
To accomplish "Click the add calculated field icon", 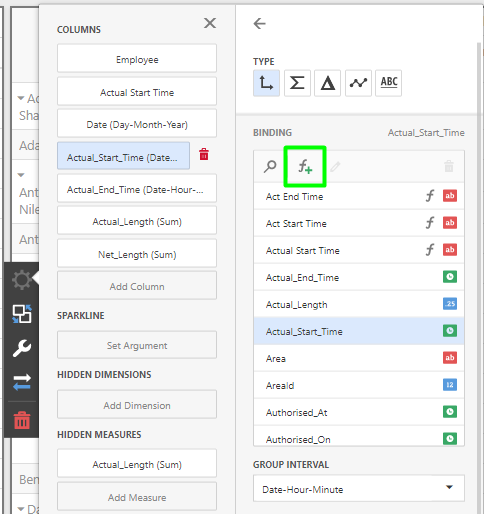I will (305, 166).
